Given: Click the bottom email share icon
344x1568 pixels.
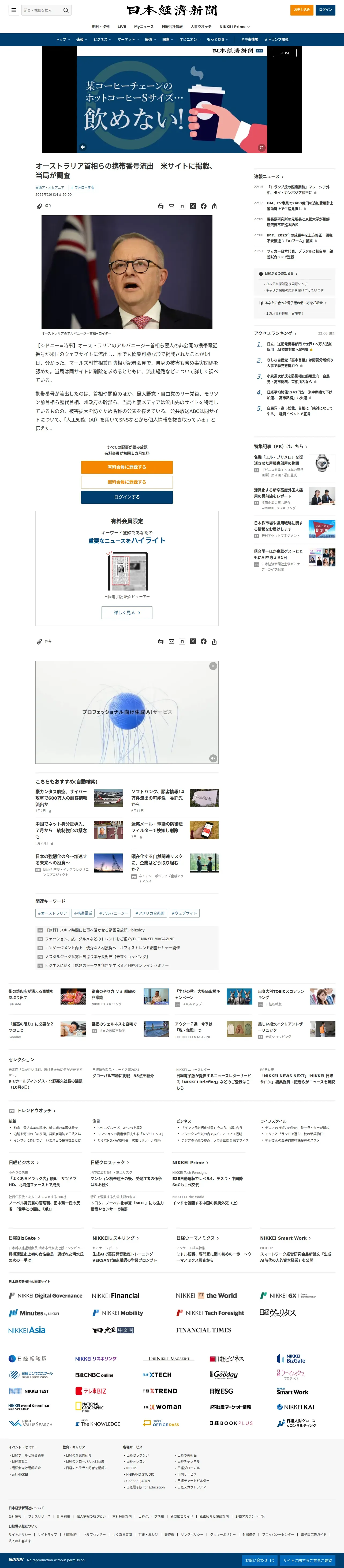Looking at the screenshot, I should tap(172, 642).
